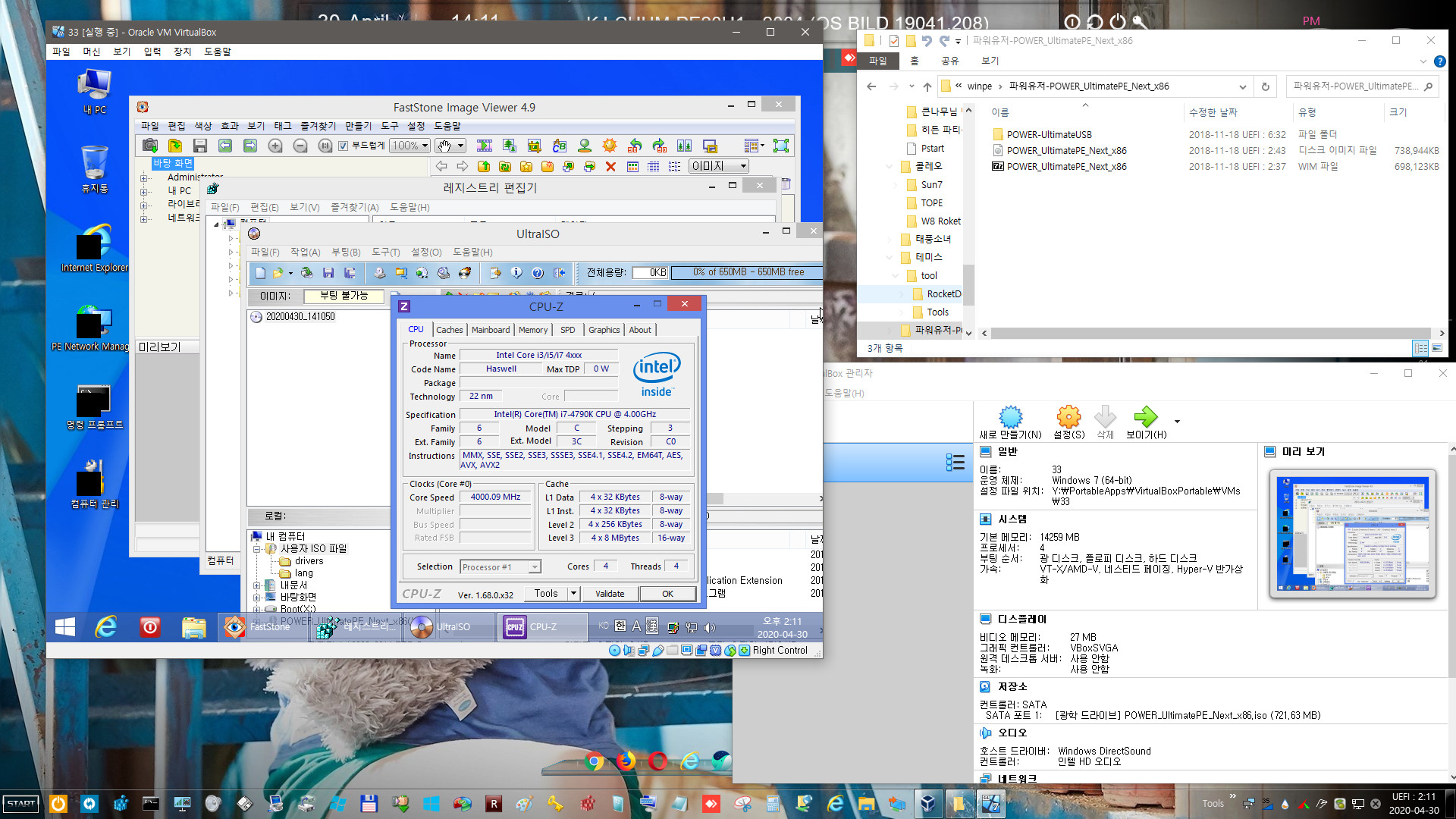Image resolution: width=1456 pixels, height=819 pixels.
Task: Click the red delete X in FastStone
Action: tap(610, 166)
